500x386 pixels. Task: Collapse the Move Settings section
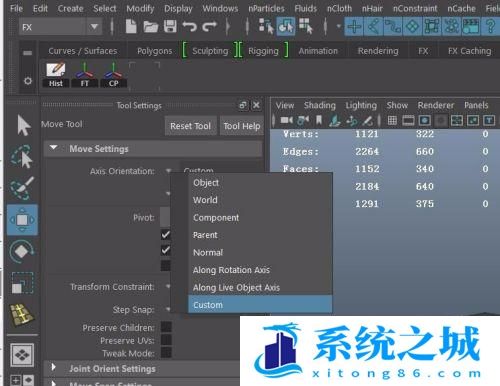(x=53, y=148)
